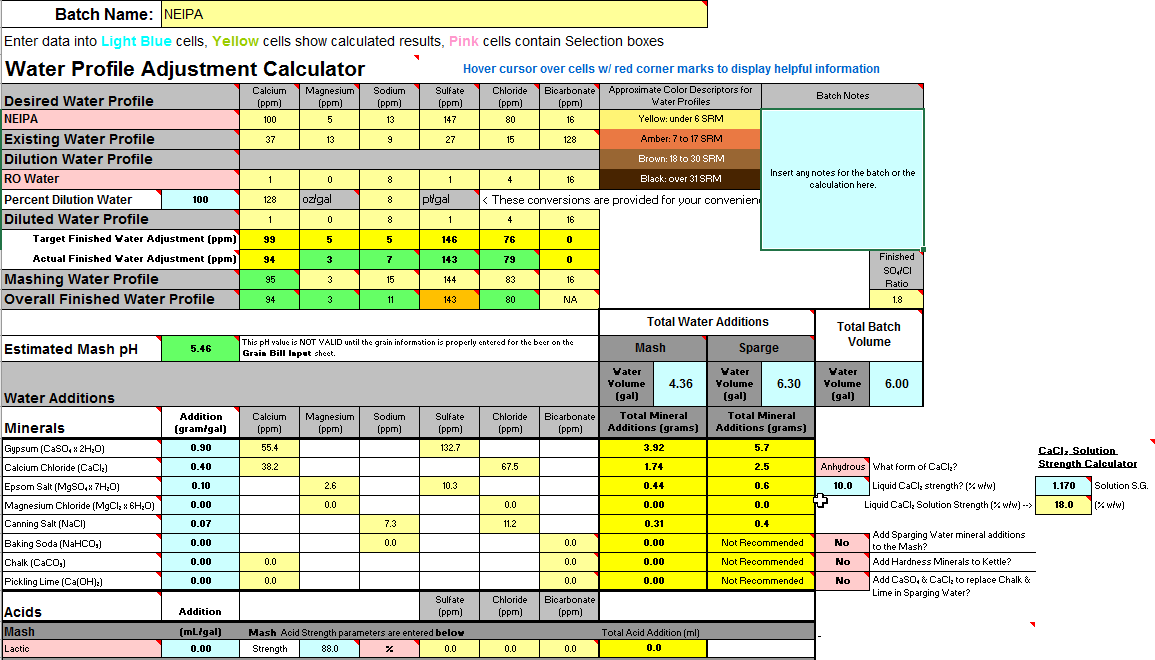Toggle the replace Chalk & Lime No cell
This screenshot has width=1155, height=660.
pyautogui.click(x=843, y=581)
